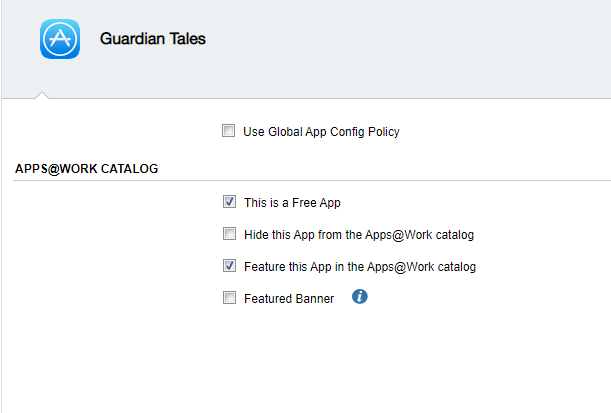This screenshot has height=413, width=611.
Task: Uncheck the This is a Free App checkbox
Action: coord(229,202)
